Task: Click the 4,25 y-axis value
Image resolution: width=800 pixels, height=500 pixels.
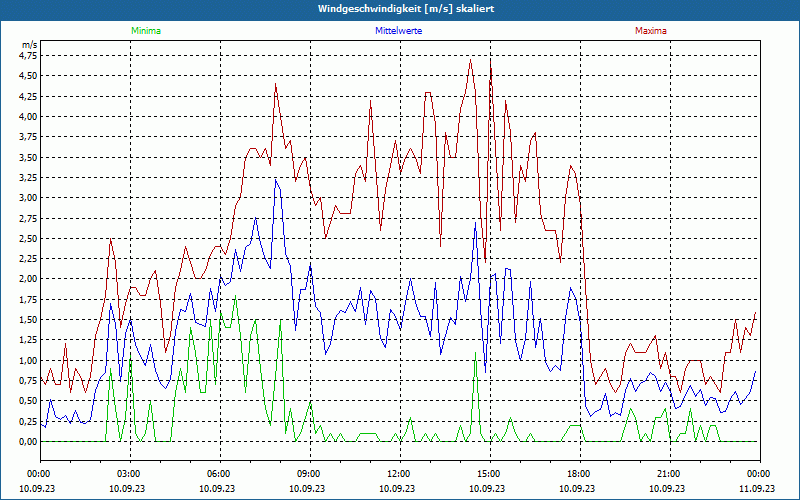Action: [28, 96]
